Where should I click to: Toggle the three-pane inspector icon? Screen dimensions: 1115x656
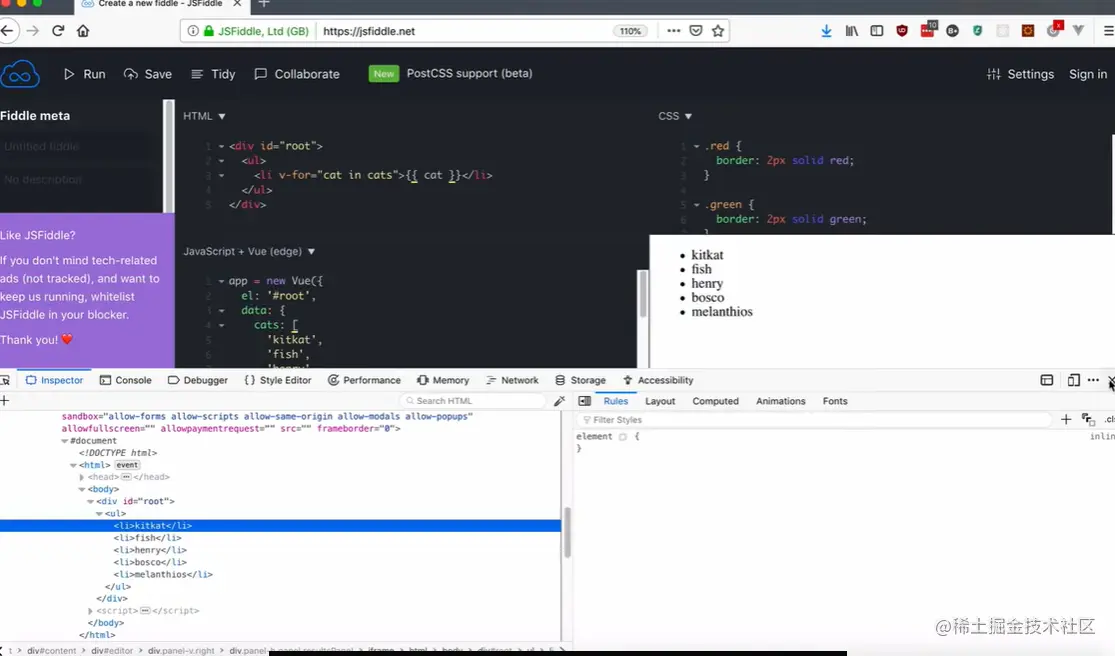tap(585, 401)
